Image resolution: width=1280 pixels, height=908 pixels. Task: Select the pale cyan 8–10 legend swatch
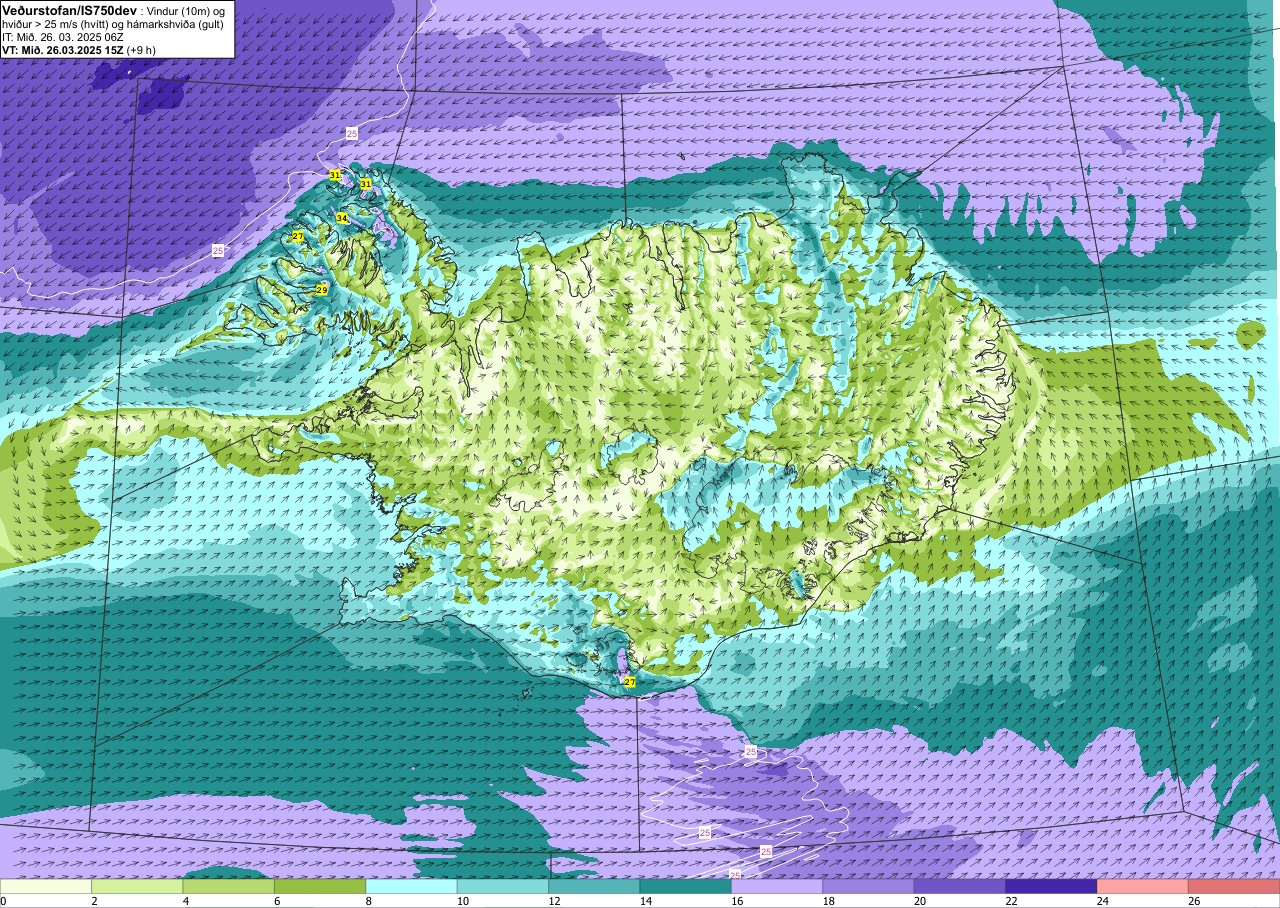[x=411, y=886]
